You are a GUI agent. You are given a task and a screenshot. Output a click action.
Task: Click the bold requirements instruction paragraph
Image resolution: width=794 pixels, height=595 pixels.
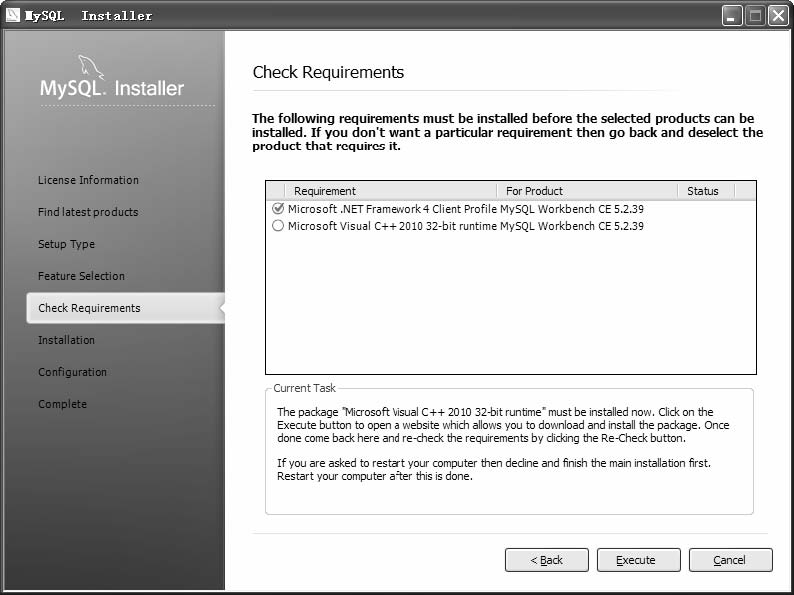507,132
